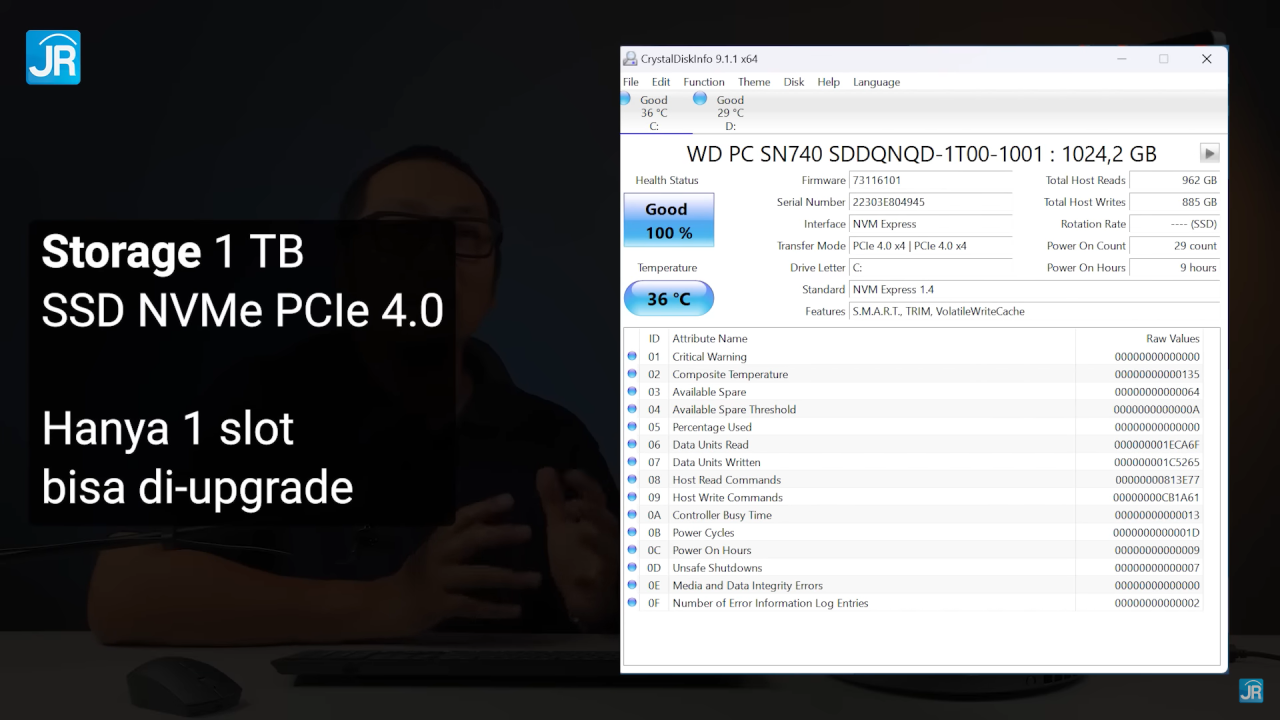Click the next disk arrow button
Viewport: 1280px width, 720px height.
click(1209, 153)
